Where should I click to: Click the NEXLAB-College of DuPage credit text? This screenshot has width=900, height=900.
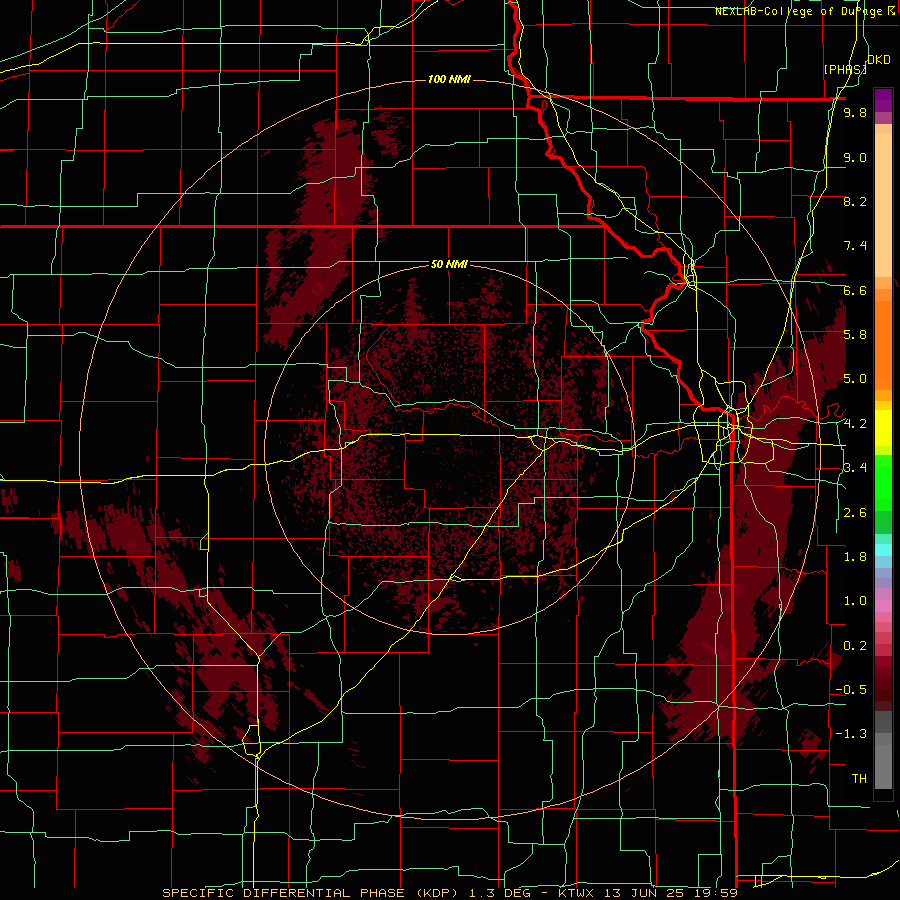[x=806, y=11]
